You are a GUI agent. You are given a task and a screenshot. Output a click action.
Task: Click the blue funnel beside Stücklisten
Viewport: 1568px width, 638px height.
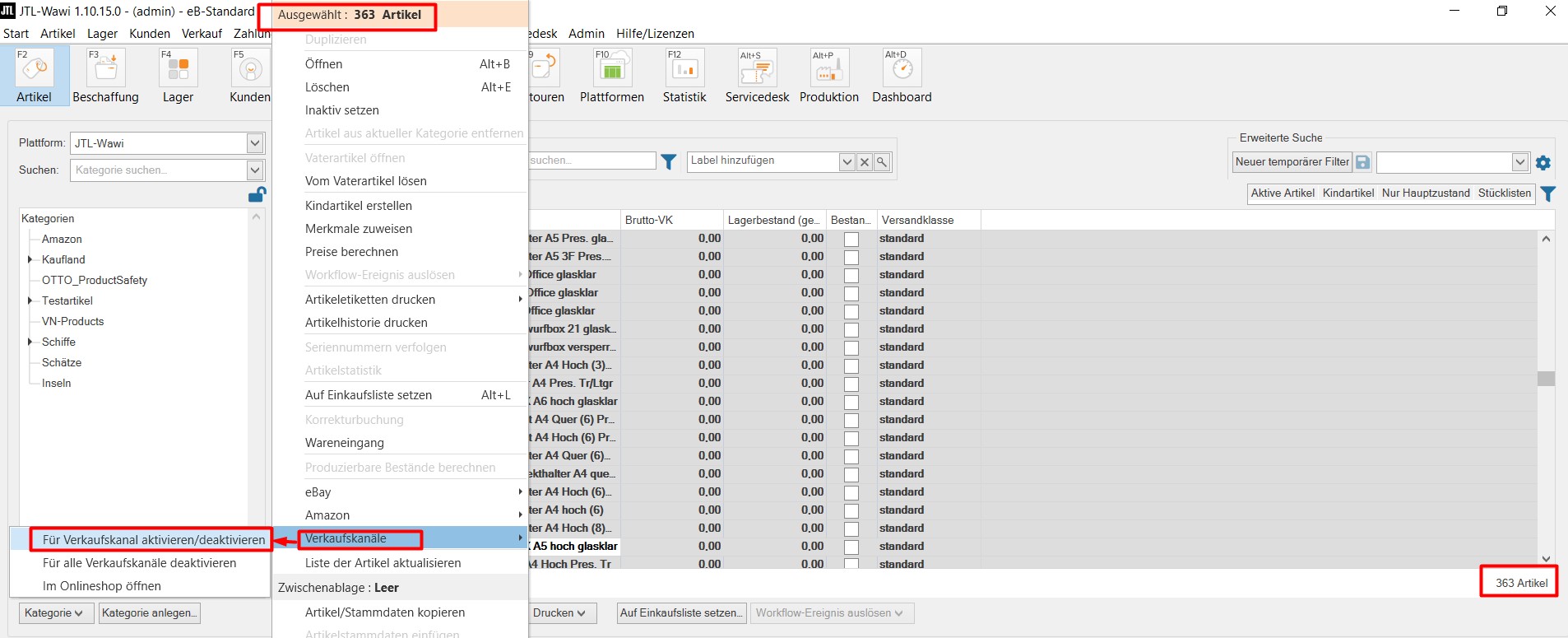point(1548,194)
